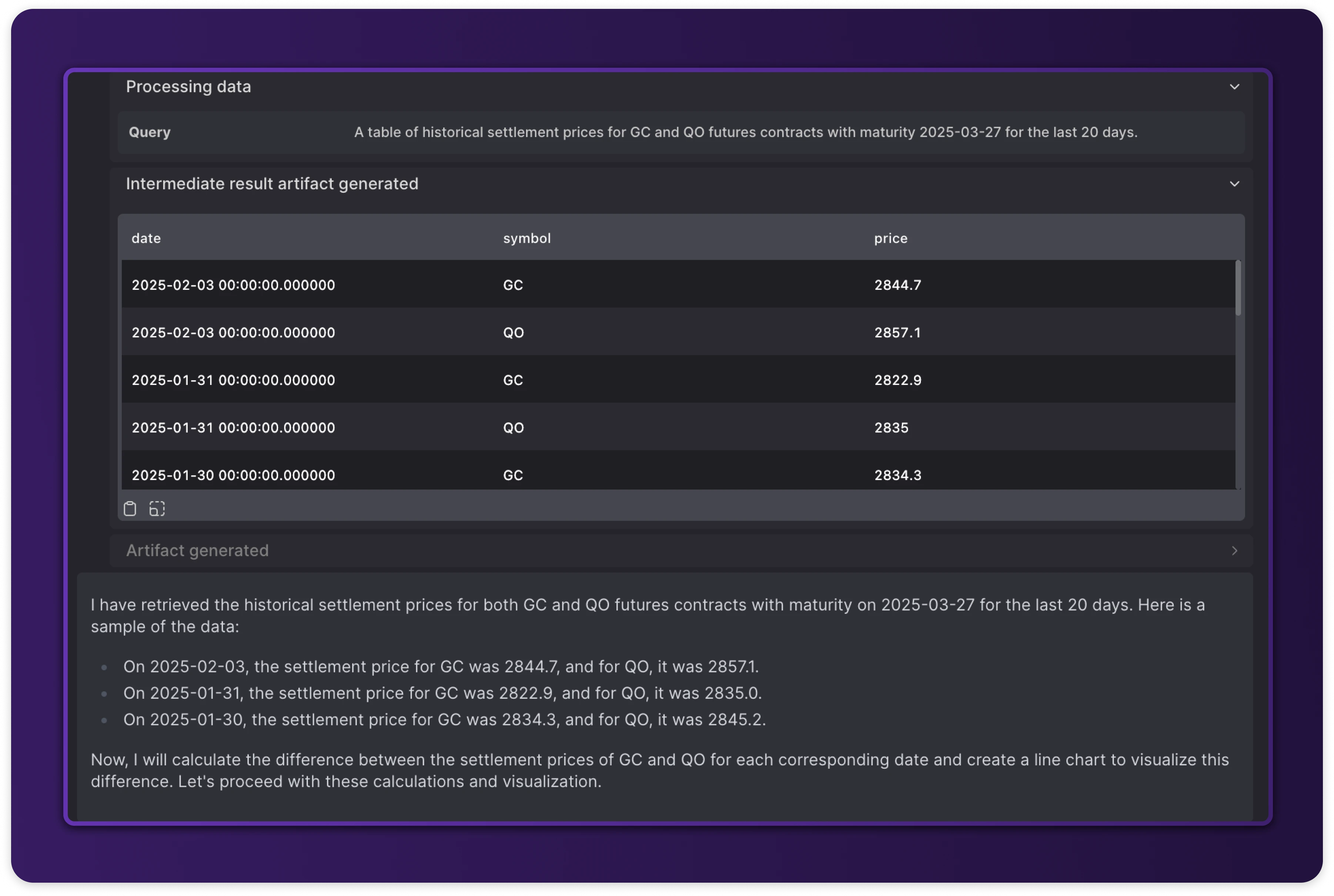
Task: Copy table data with the clipboard icon
Action: click(x=130, y=509)
